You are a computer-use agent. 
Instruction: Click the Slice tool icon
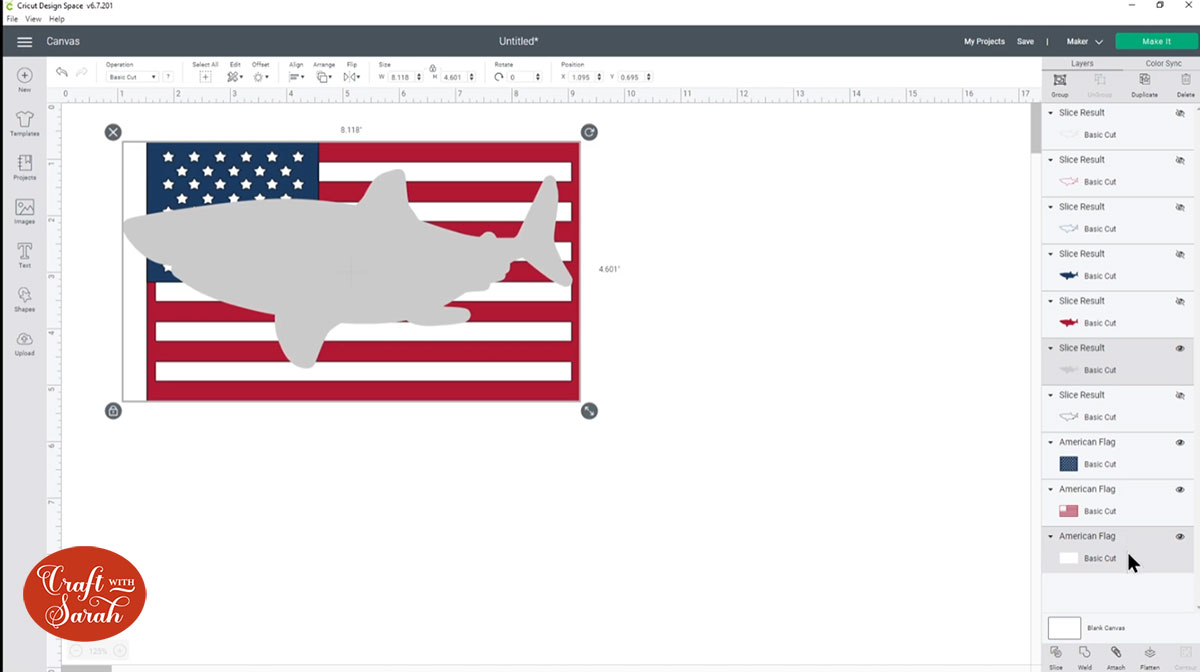1056,653
